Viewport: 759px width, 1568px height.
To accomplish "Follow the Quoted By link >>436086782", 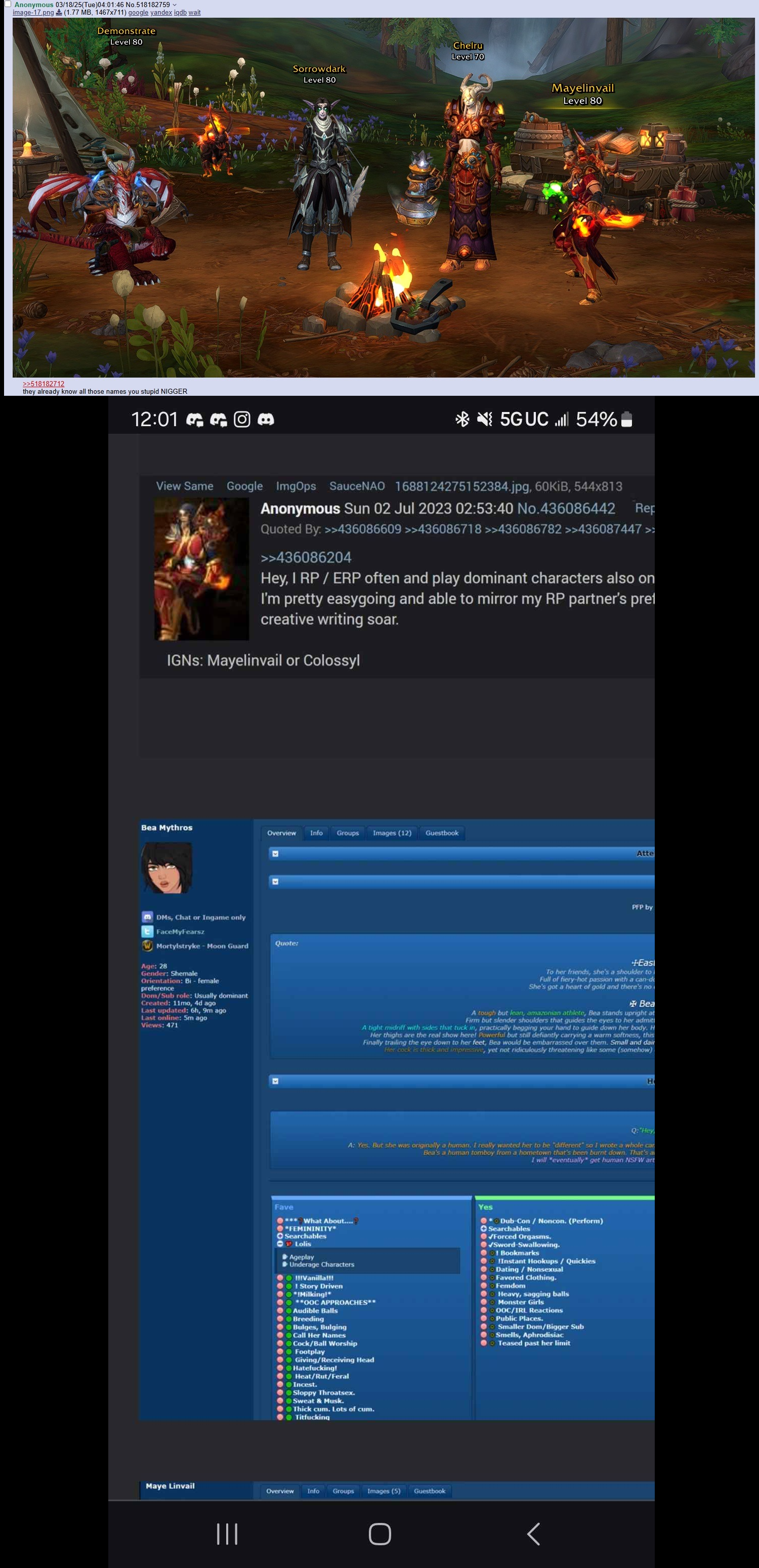I will pyautogui.click(x=523, y=529).
